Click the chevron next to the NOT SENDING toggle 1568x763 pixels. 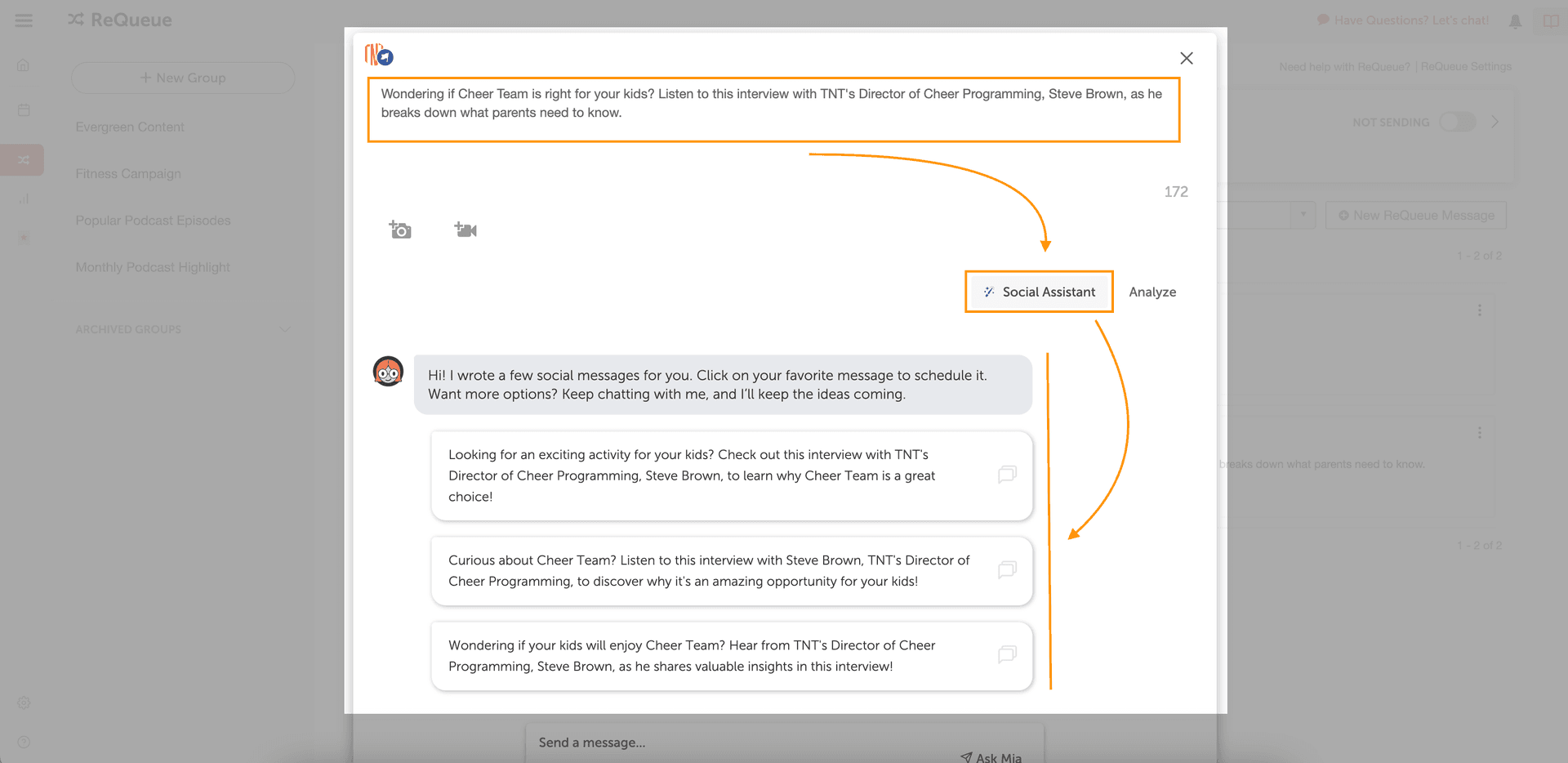[x=1495, y=121]
